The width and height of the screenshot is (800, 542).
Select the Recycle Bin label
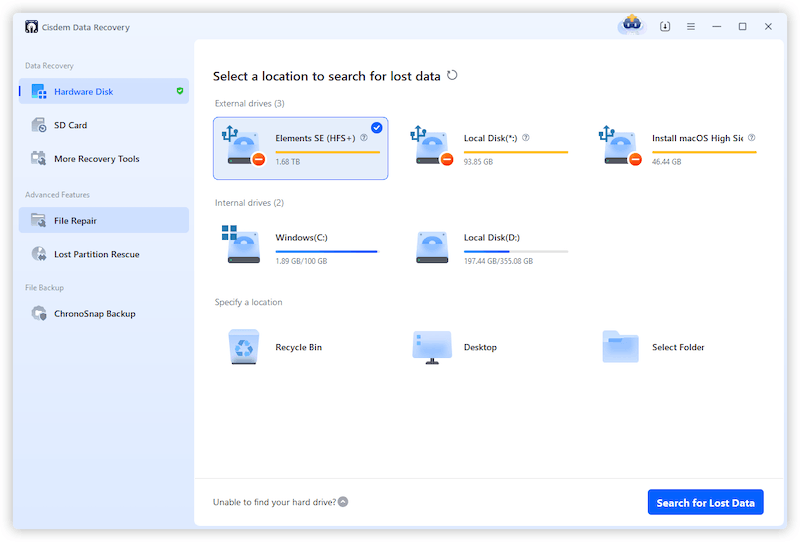298,347
